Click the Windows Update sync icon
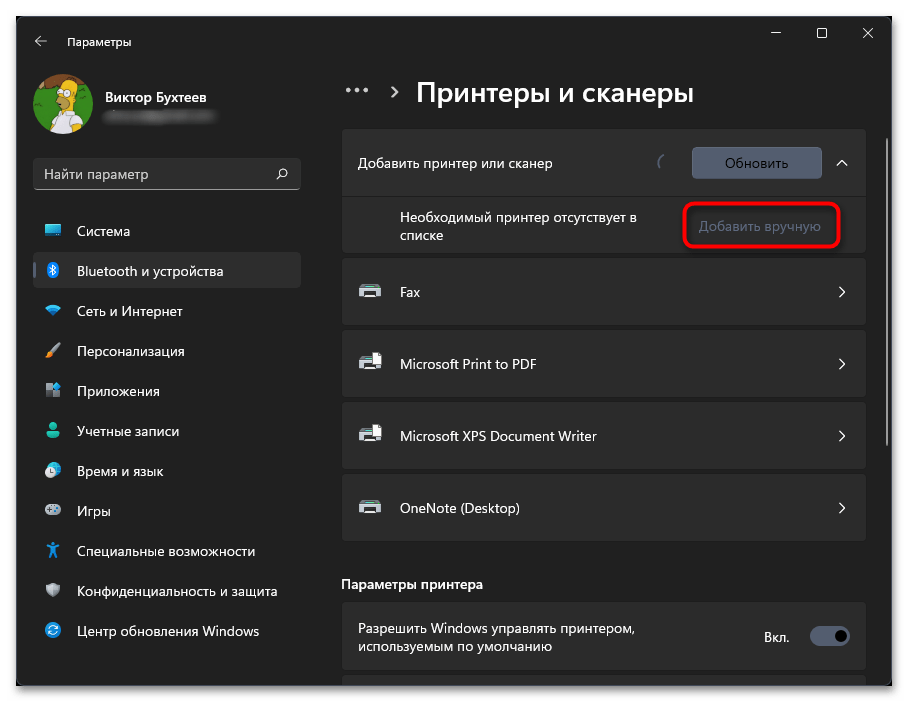Screen dimensions: 908x702 tap(53, 630)
